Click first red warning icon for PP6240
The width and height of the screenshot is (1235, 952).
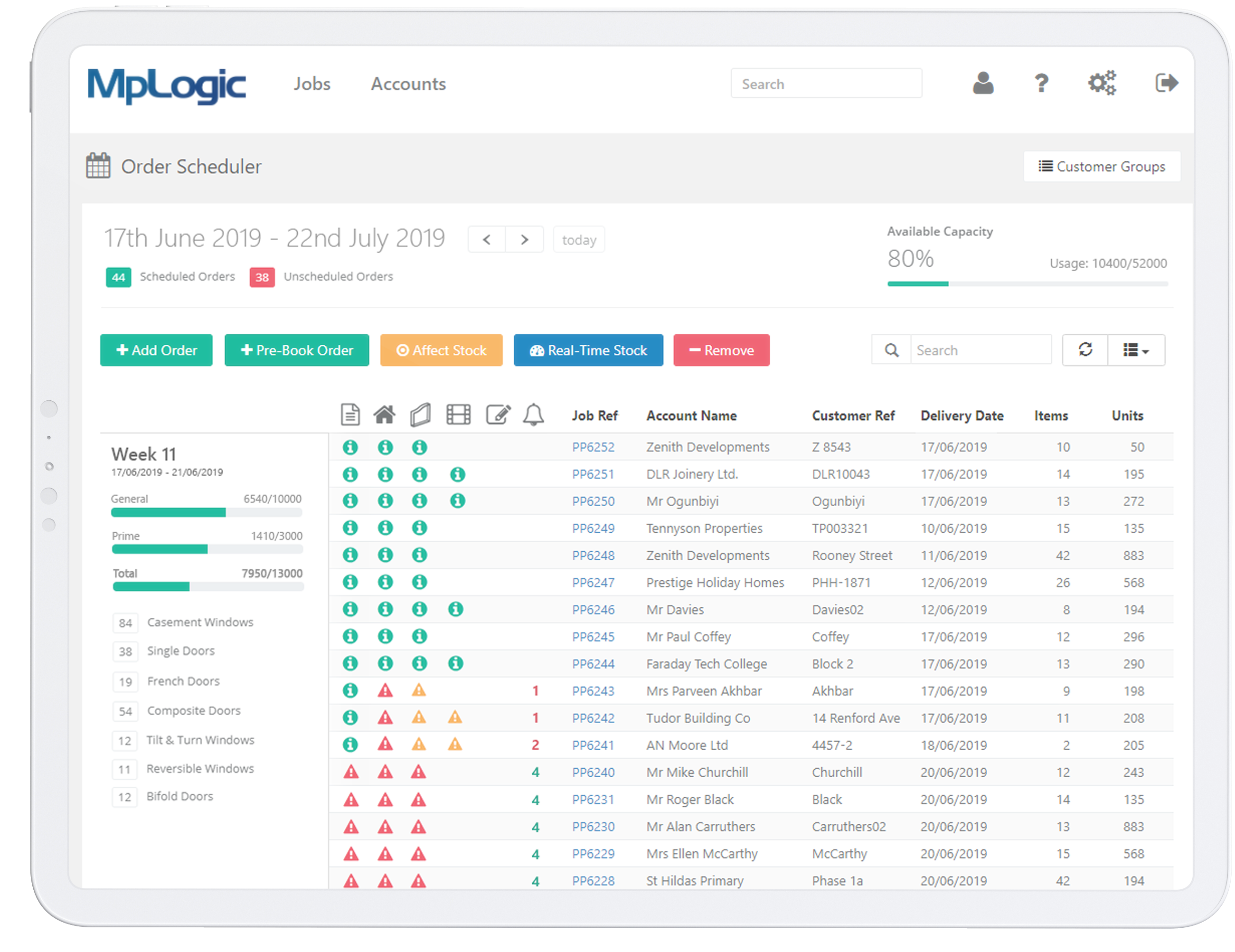click(351, 772)
